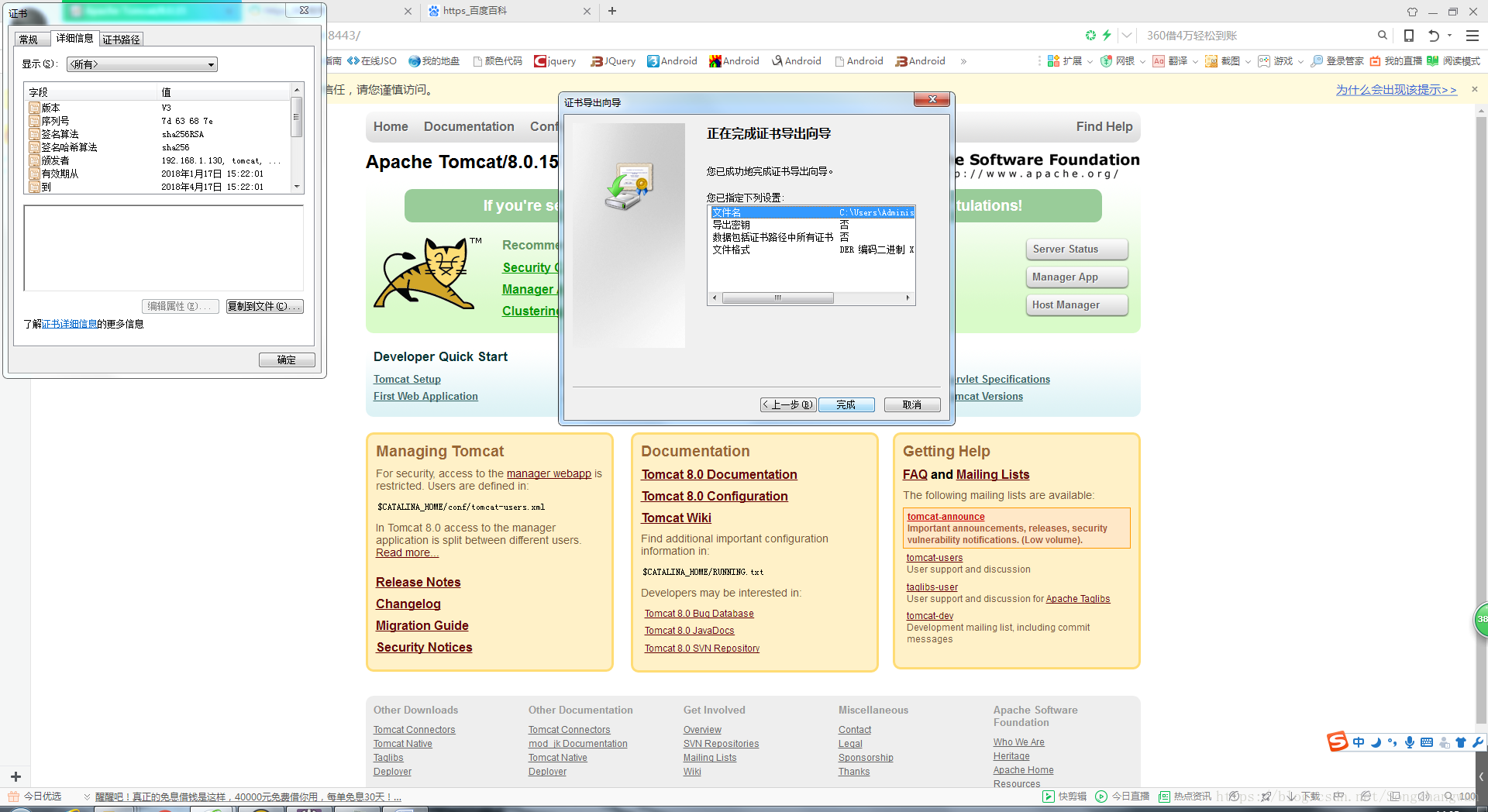
Task: Expand the chevron next to 截图
Action: (1248, 62)
